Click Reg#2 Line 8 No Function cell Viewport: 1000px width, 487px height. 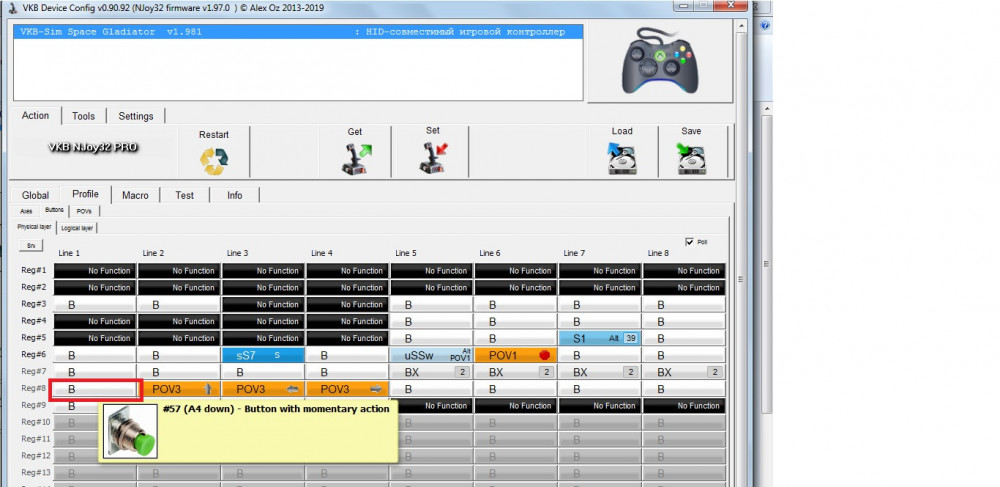pyautogui.click(x=684, y=287)
